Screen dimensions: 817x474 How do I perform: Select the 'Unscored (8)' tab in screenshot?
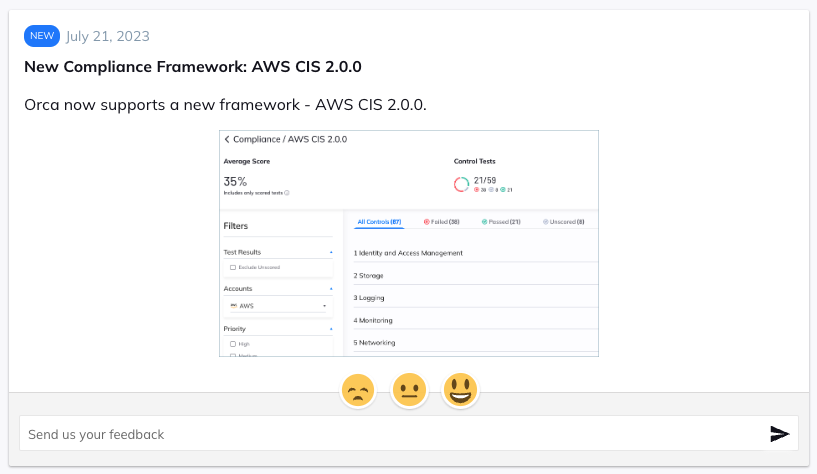tap(564, 222)
